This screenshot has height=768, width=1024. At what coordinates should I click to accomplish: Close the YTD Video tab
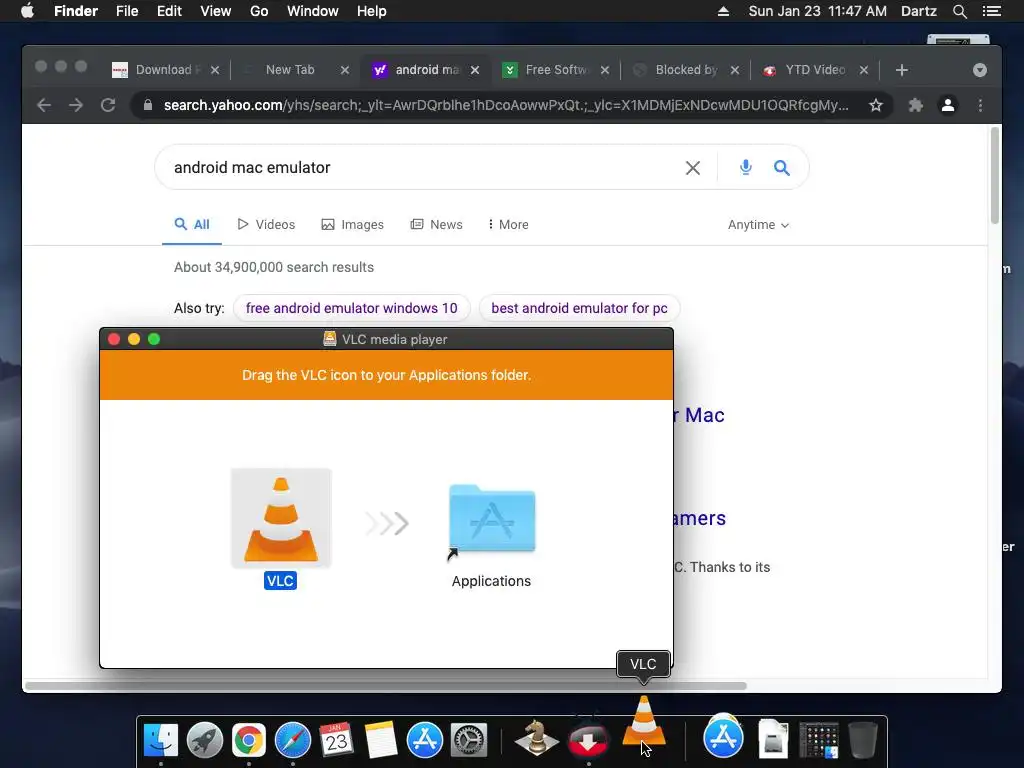[863, 70]
